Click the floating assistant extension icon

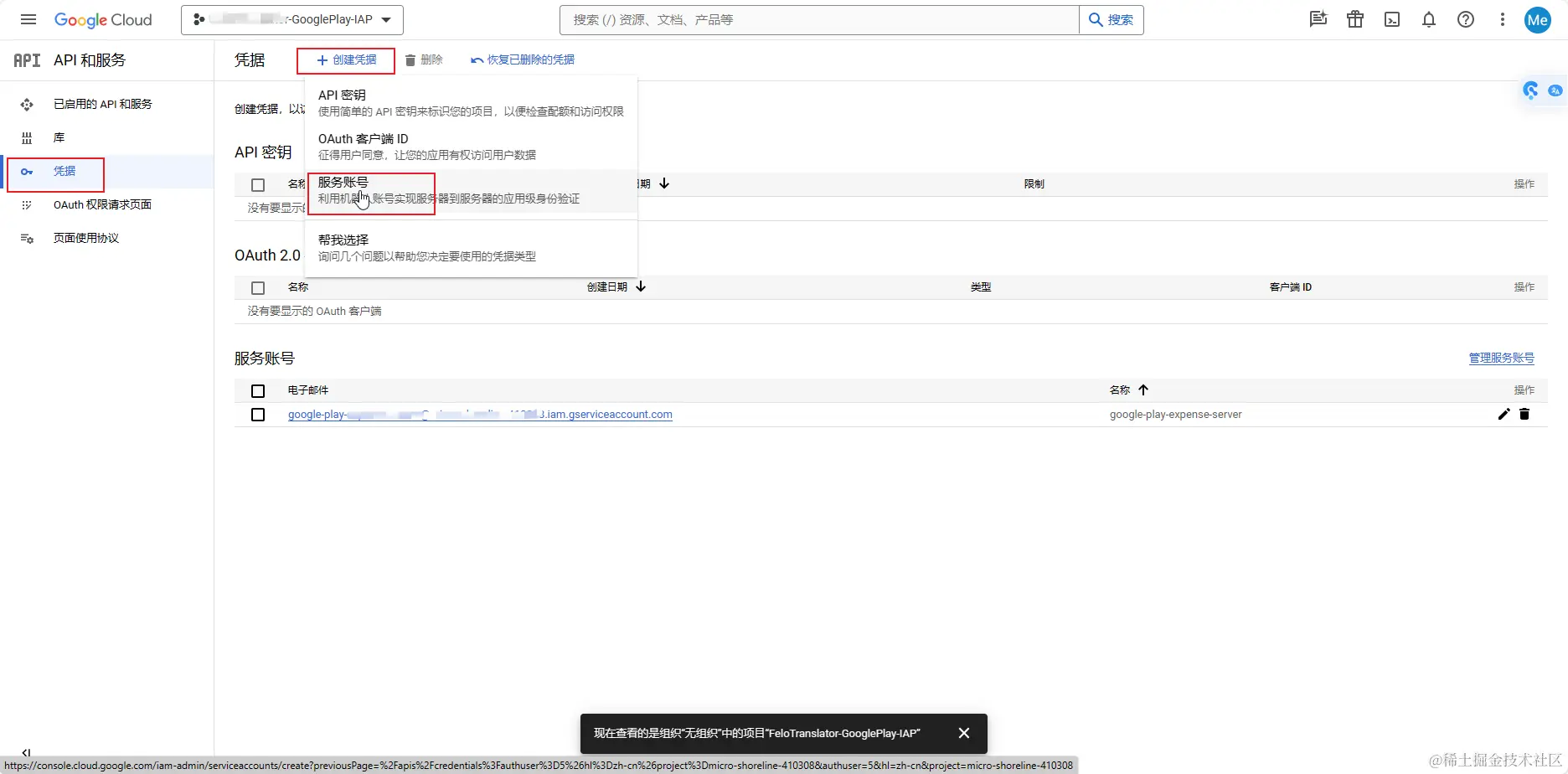pos(1531,90)
